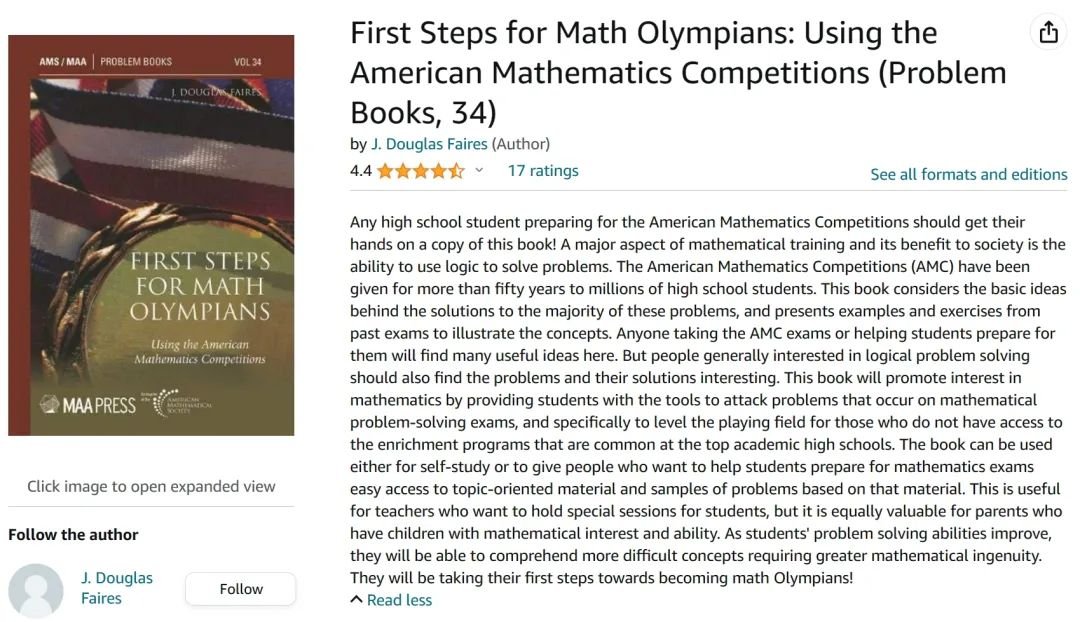Click J. Douglas Faires author byline link

tap(429, 144)
